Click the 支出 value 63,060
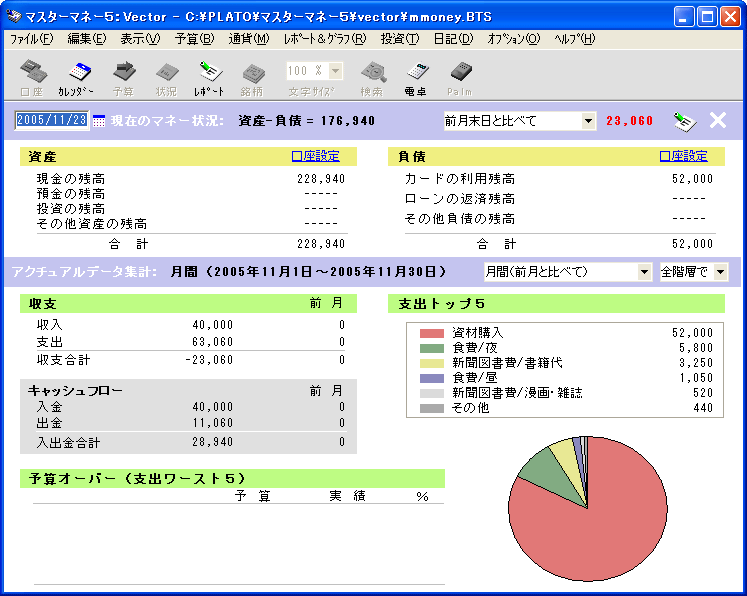This screenshot has height=596, width=747. (212, 342)
